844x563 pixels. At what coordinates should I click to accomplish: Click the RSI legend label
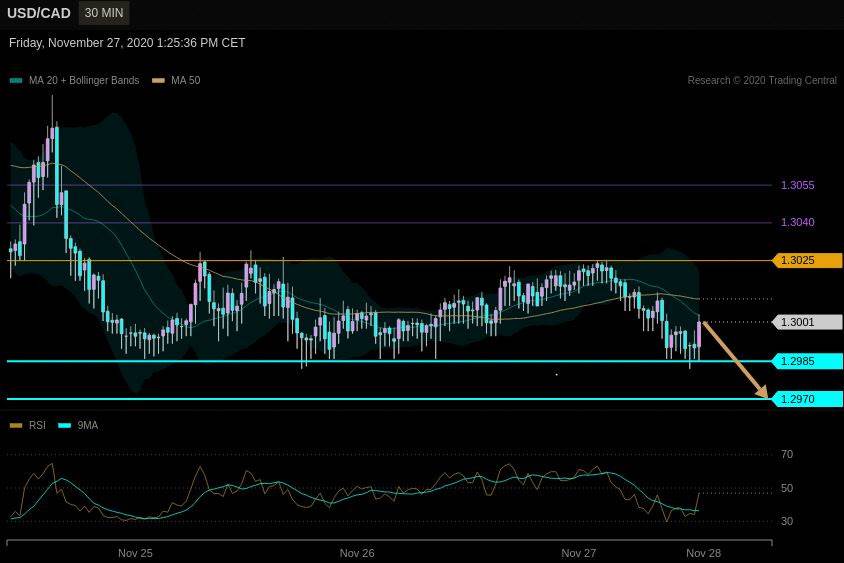tap(37, 426)
